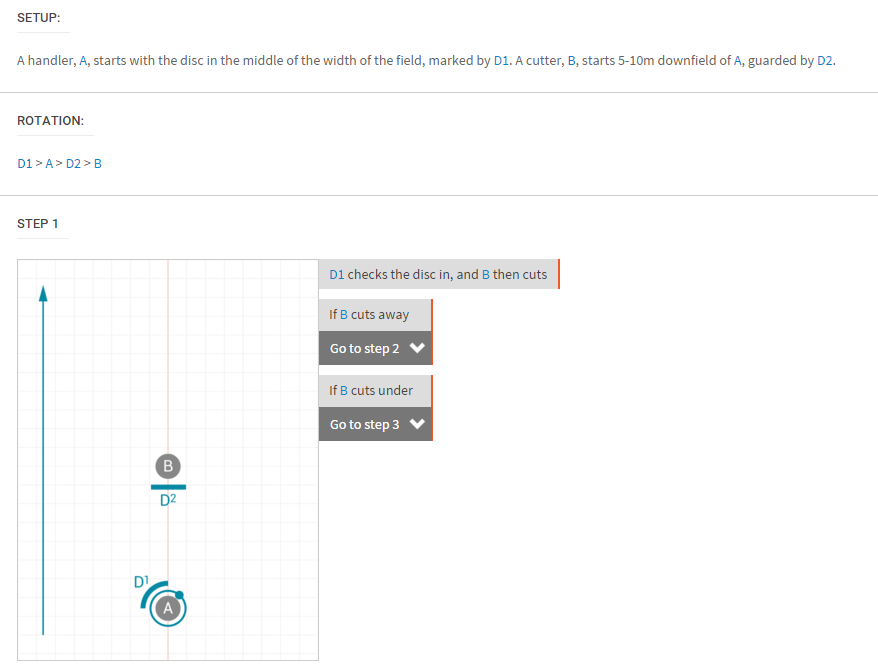The image size is (878, 668).
Task: Click the D2 defender label on the diagram
Action: pyautogui.click(x=168, y=499)
